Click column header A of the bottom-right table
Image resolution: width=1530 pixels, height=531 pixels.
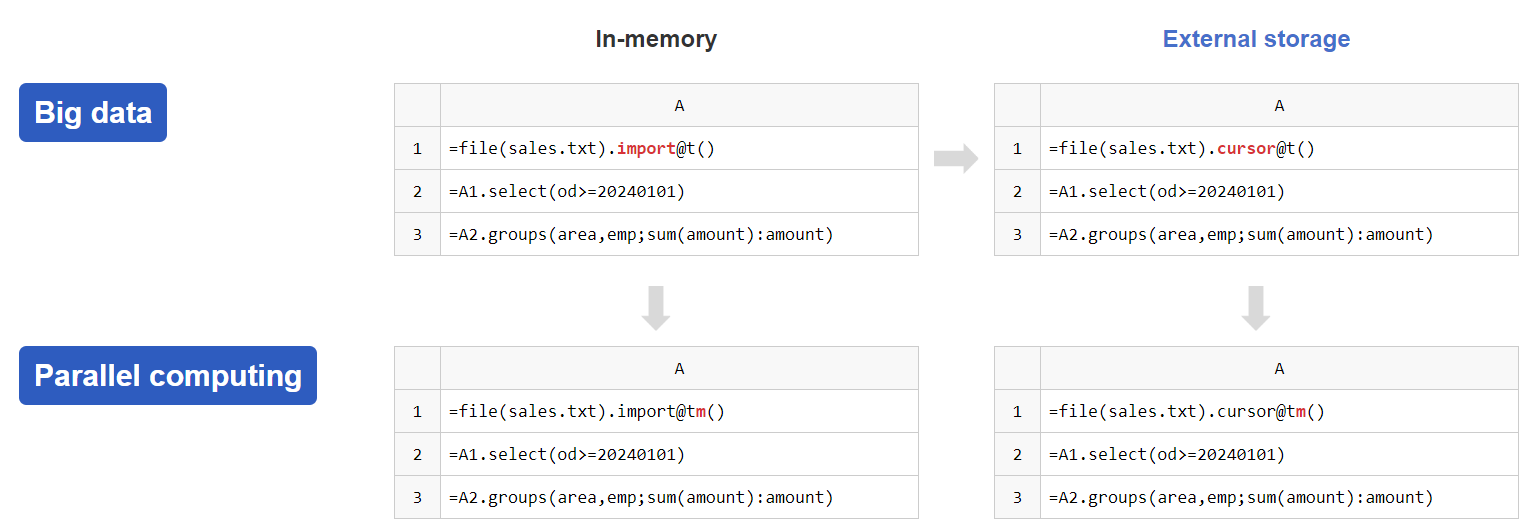click(x=1279, y=368)
